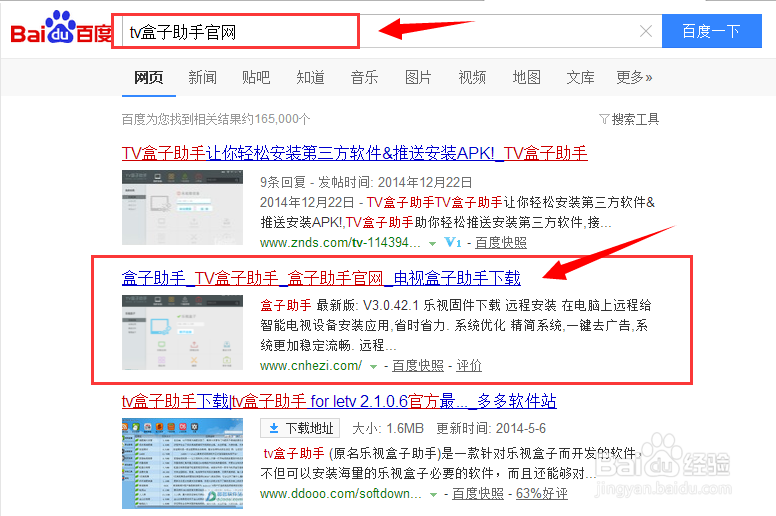
Task: Open 百度快照 for the znds.com result
Action: [501, 242]
